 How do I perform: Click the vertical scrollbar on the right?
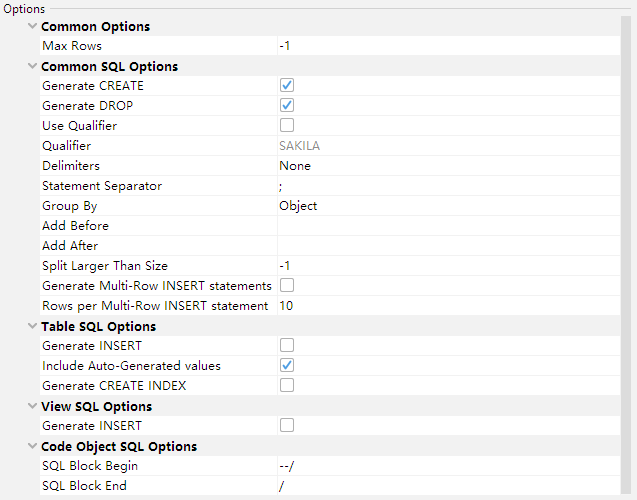pyautogui.click(x=627, y=250)
